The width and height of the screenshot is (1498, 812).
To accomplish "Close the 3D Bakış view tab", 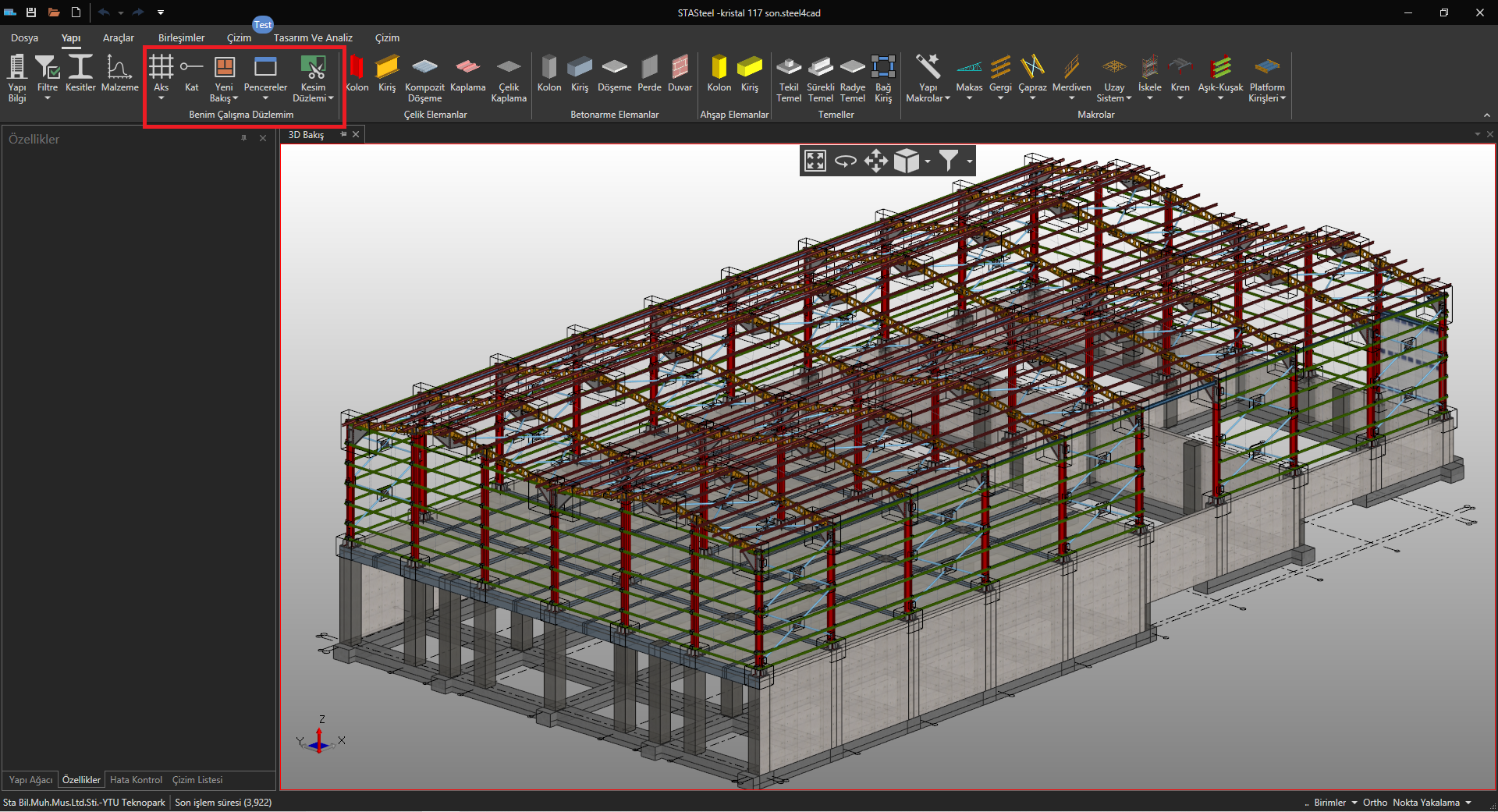I will point(356,135).
